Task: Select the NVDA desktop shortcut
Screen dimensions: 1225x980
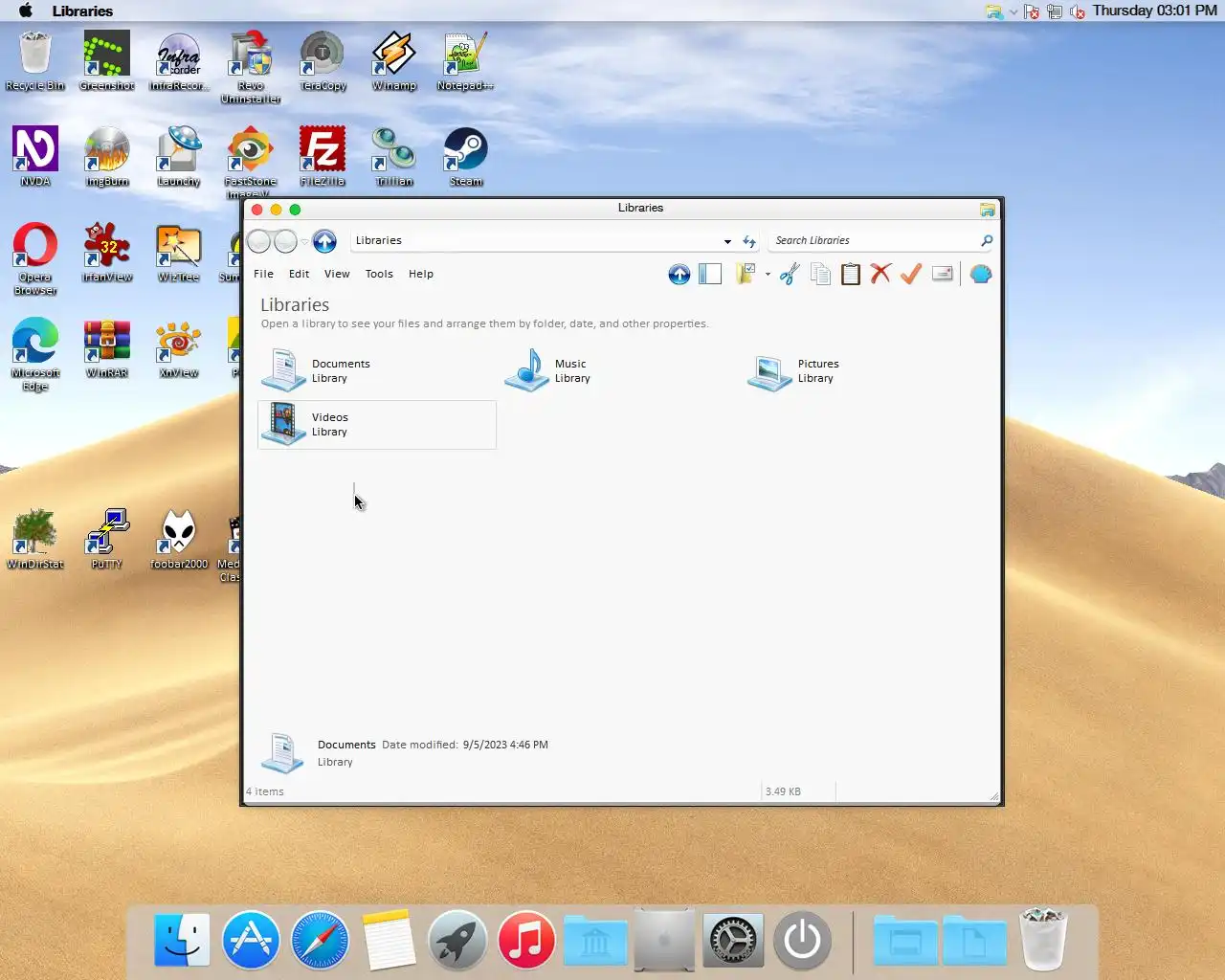Action: click(35, 156)
